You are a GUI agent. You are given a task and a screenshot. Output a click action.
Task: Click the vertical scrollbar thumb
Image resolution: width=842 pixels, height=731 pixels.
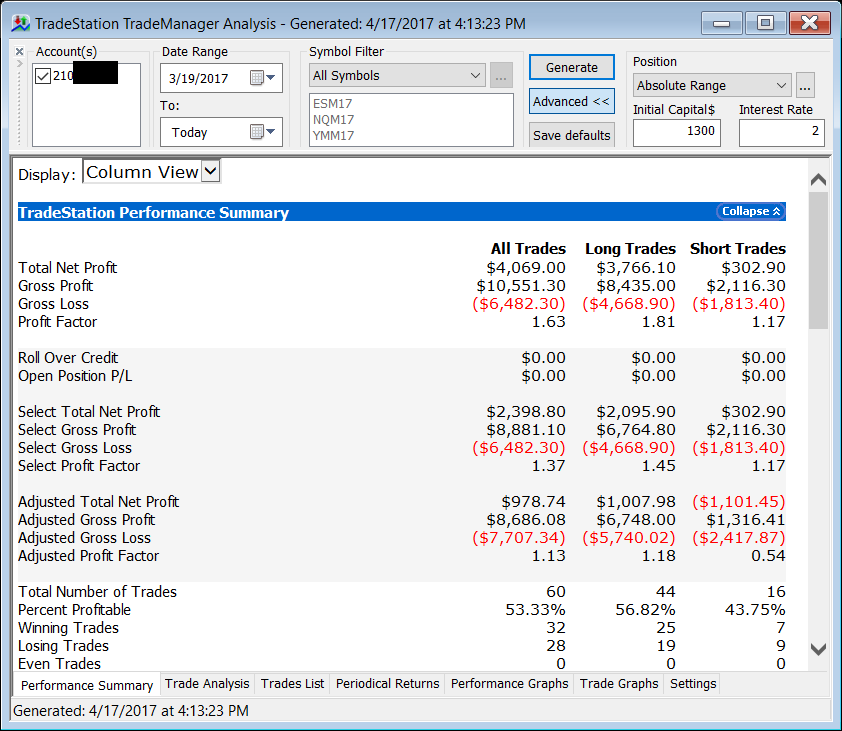click(818, 260)
